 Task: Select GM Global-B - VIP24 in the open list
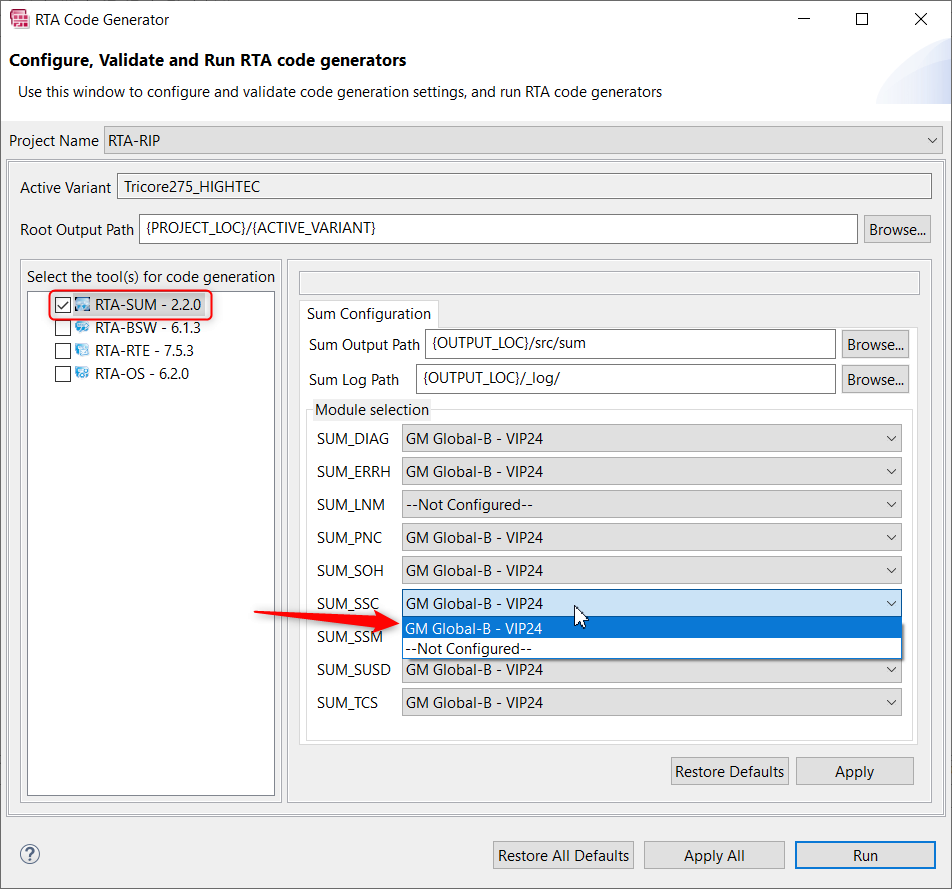(651, 628)
